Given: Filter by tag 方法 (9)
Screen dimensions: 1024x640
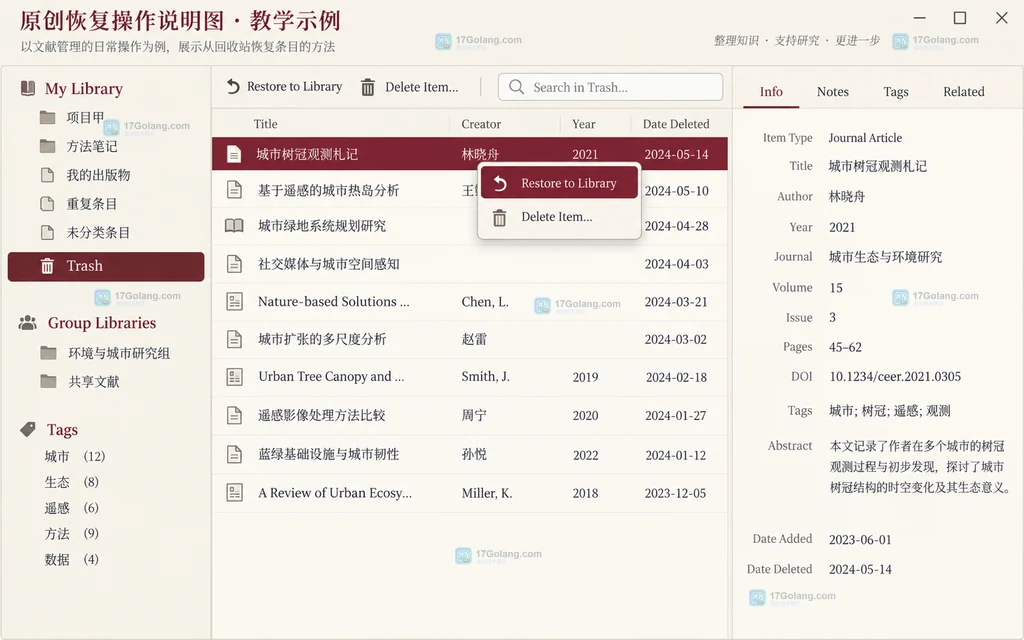Looking at the screenshot, I should (x=71, y=534).
